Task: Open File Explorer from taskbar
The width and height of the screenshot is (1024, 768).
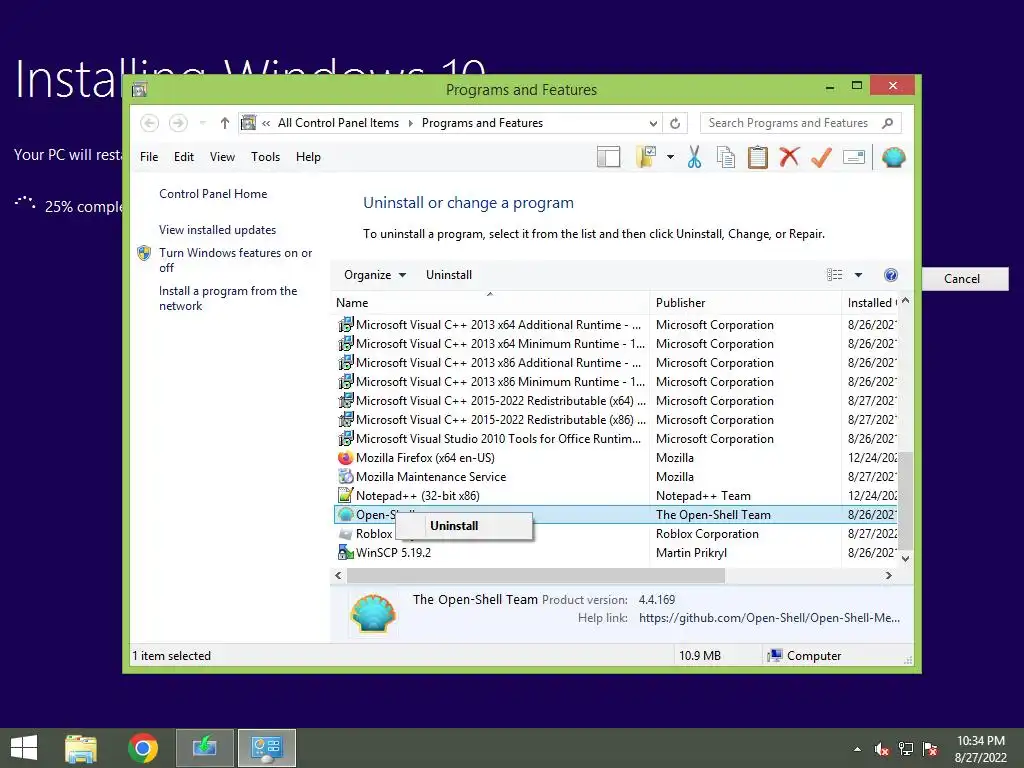Action: coord(81,748)
